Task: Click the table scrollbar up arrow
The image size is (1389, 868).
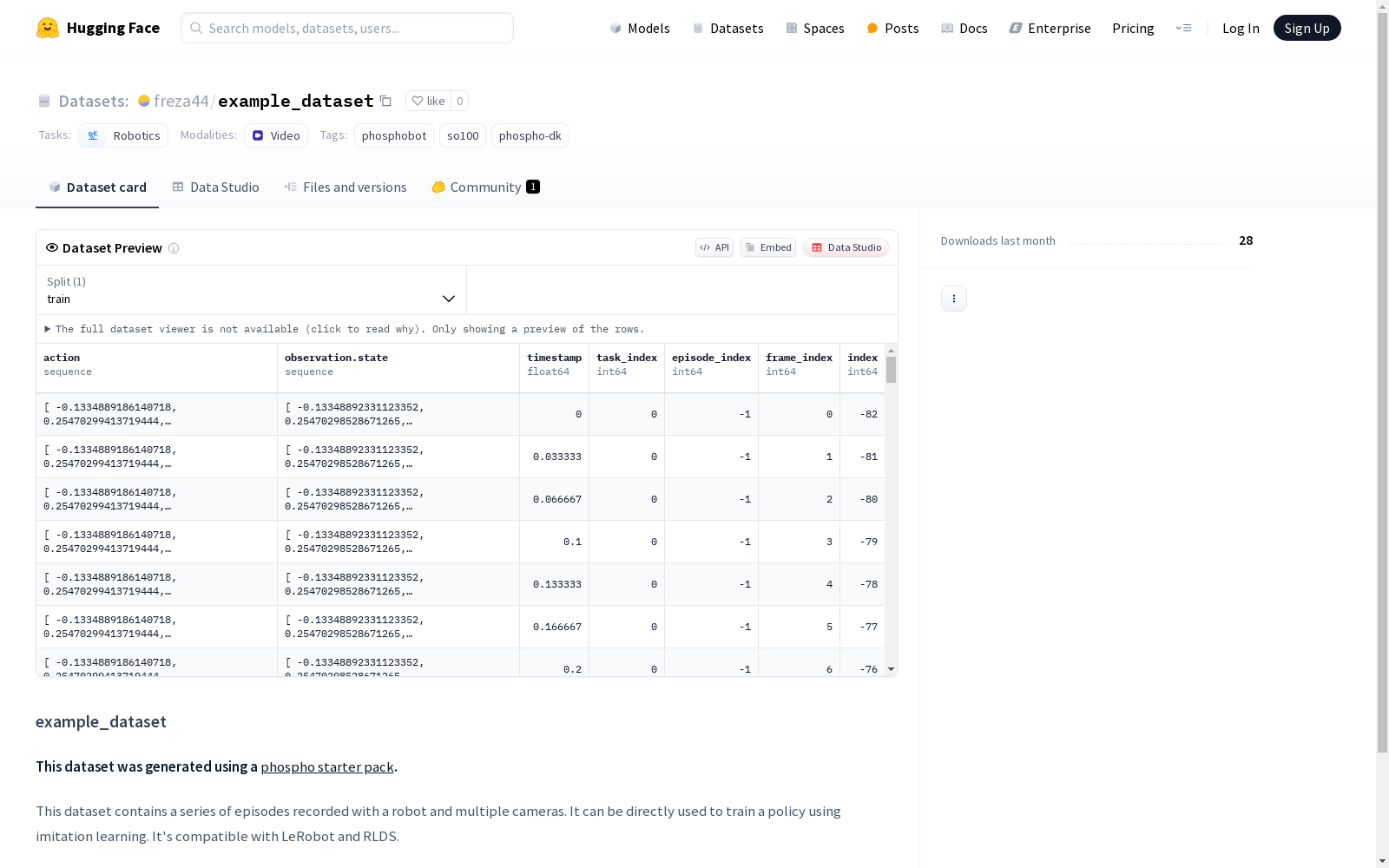Action: 892,351
